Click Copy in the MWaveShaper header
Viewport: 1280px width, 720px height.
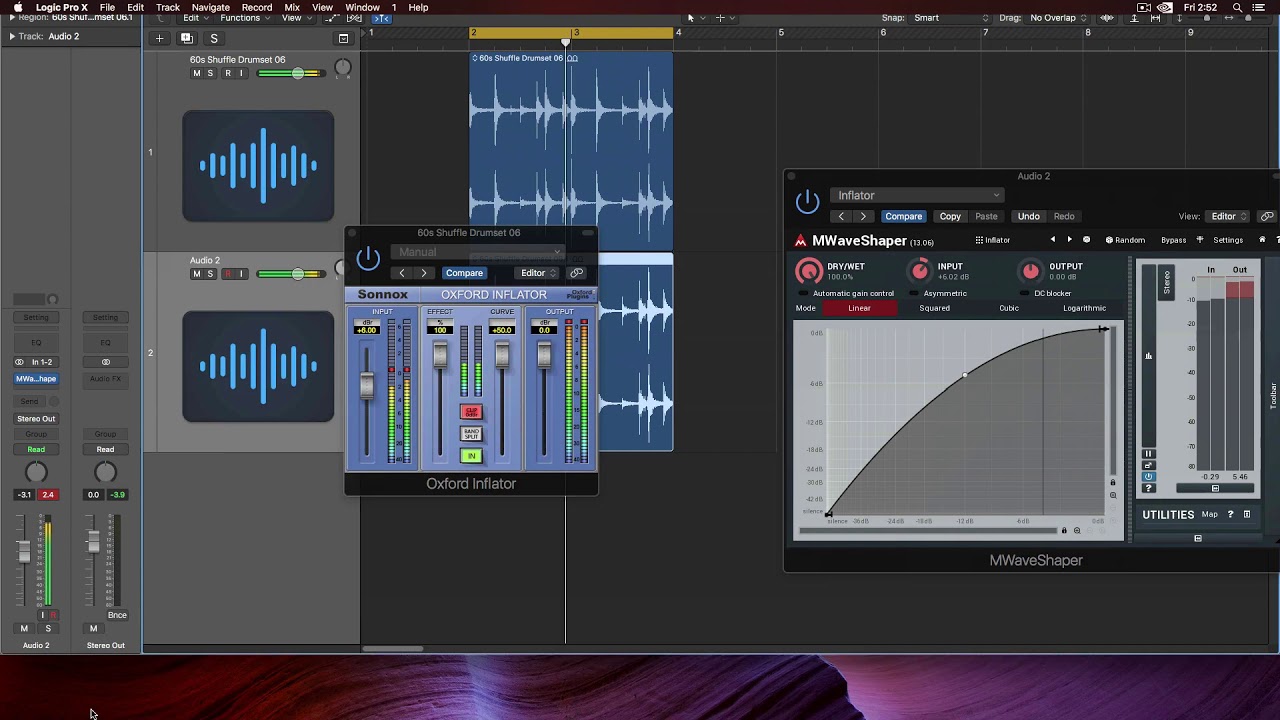click(950, 216)
